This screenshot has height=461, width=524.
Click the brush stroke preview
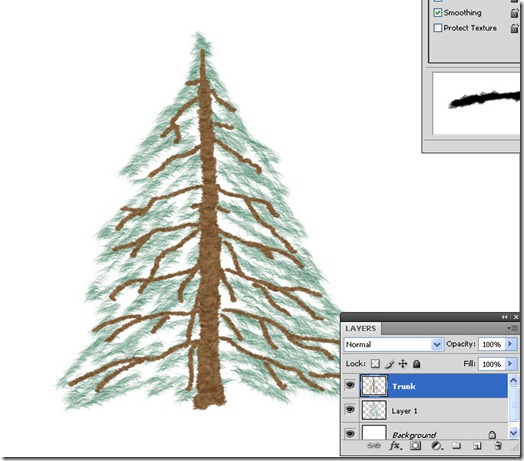[476, 104]
